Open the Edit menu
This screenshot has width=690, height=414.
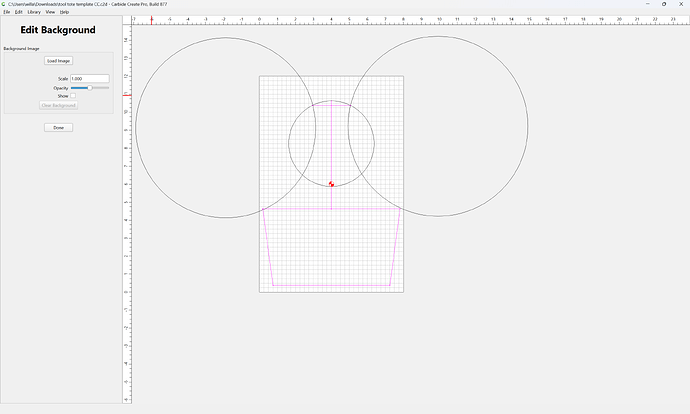pos(18,12)
